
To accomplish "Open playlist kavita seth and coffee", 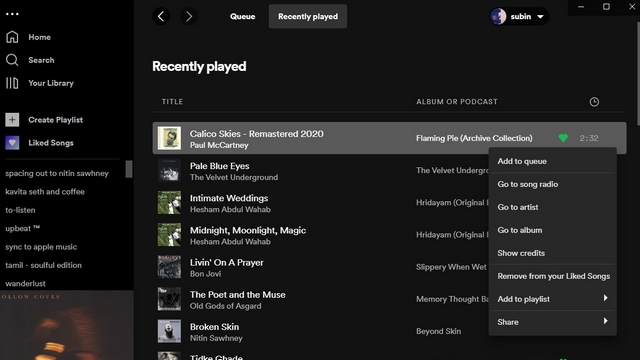I will (x=45, y=191).
